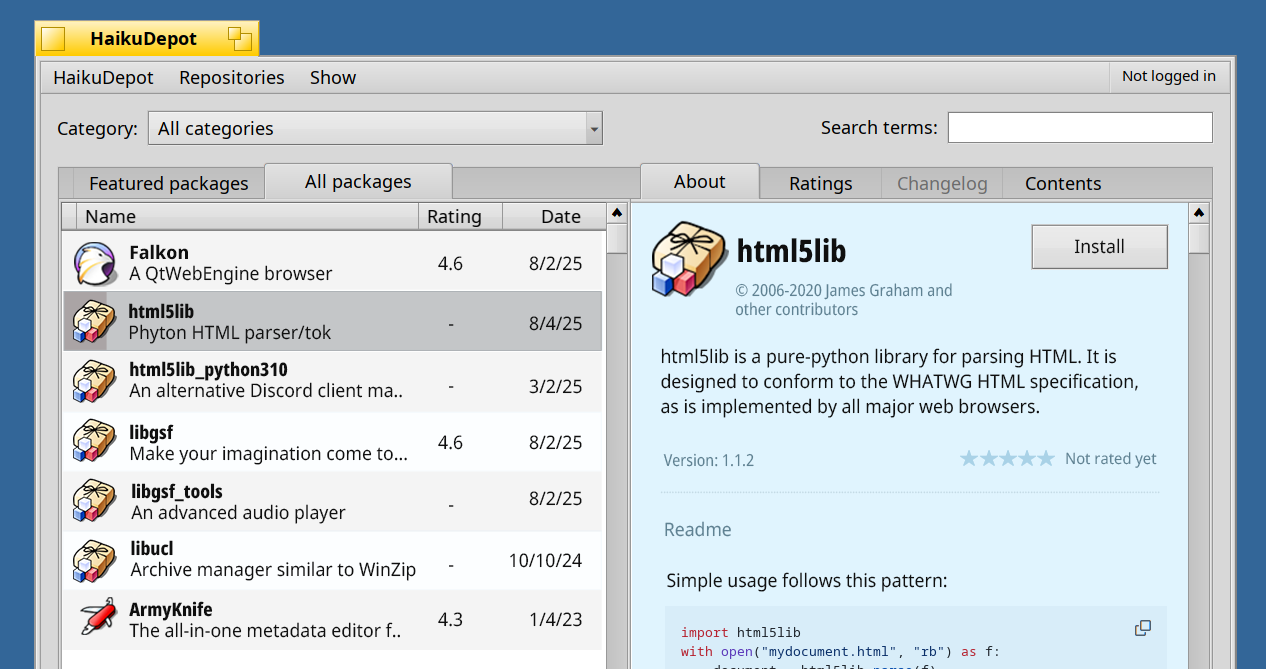
Task: Click the HaikuDepot window zoom button
Action: (239, 39)
